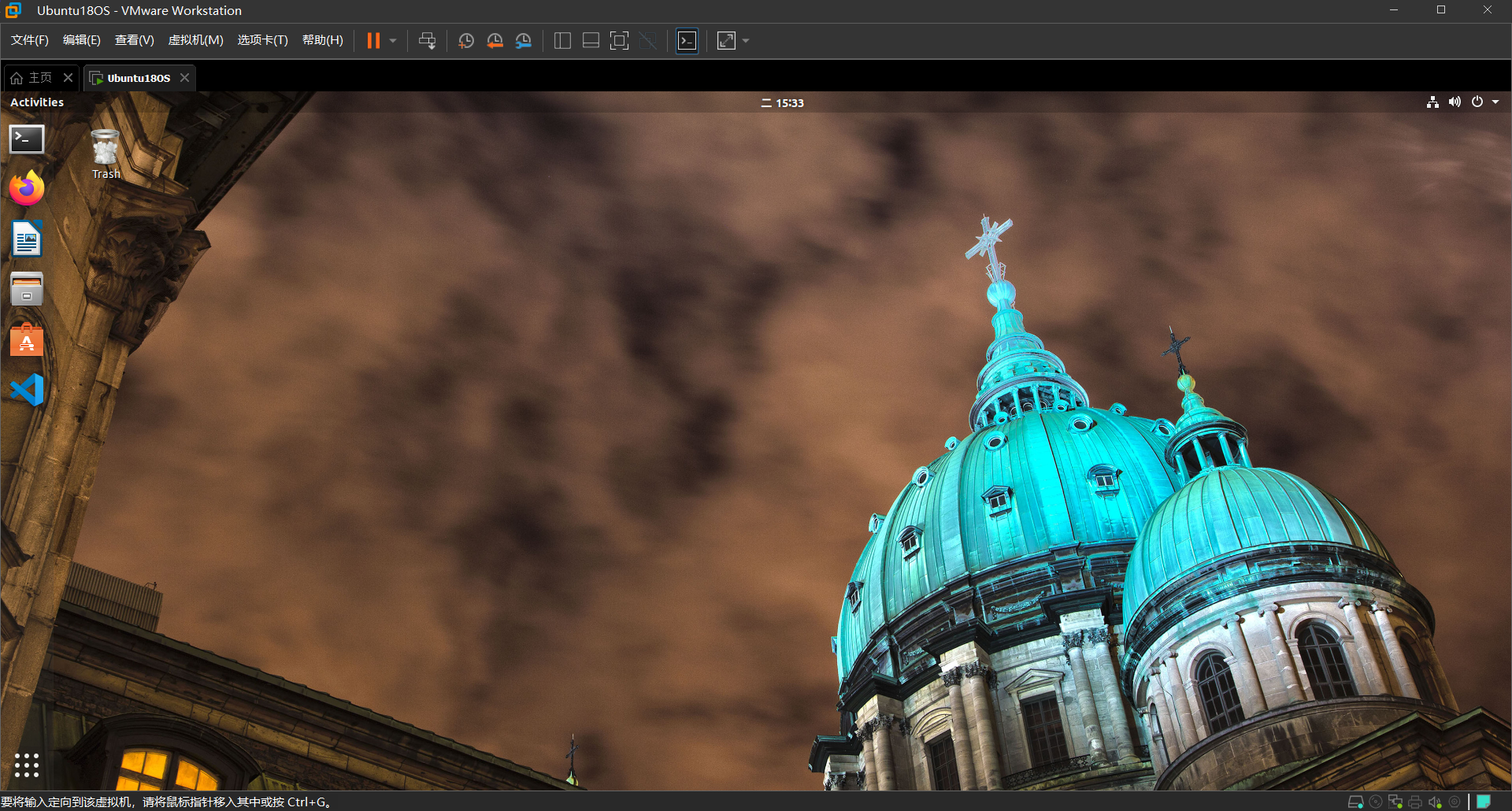The image size is (1512, 811).
Task: Open the 编辑(E) menu
Action: [82, 40]
